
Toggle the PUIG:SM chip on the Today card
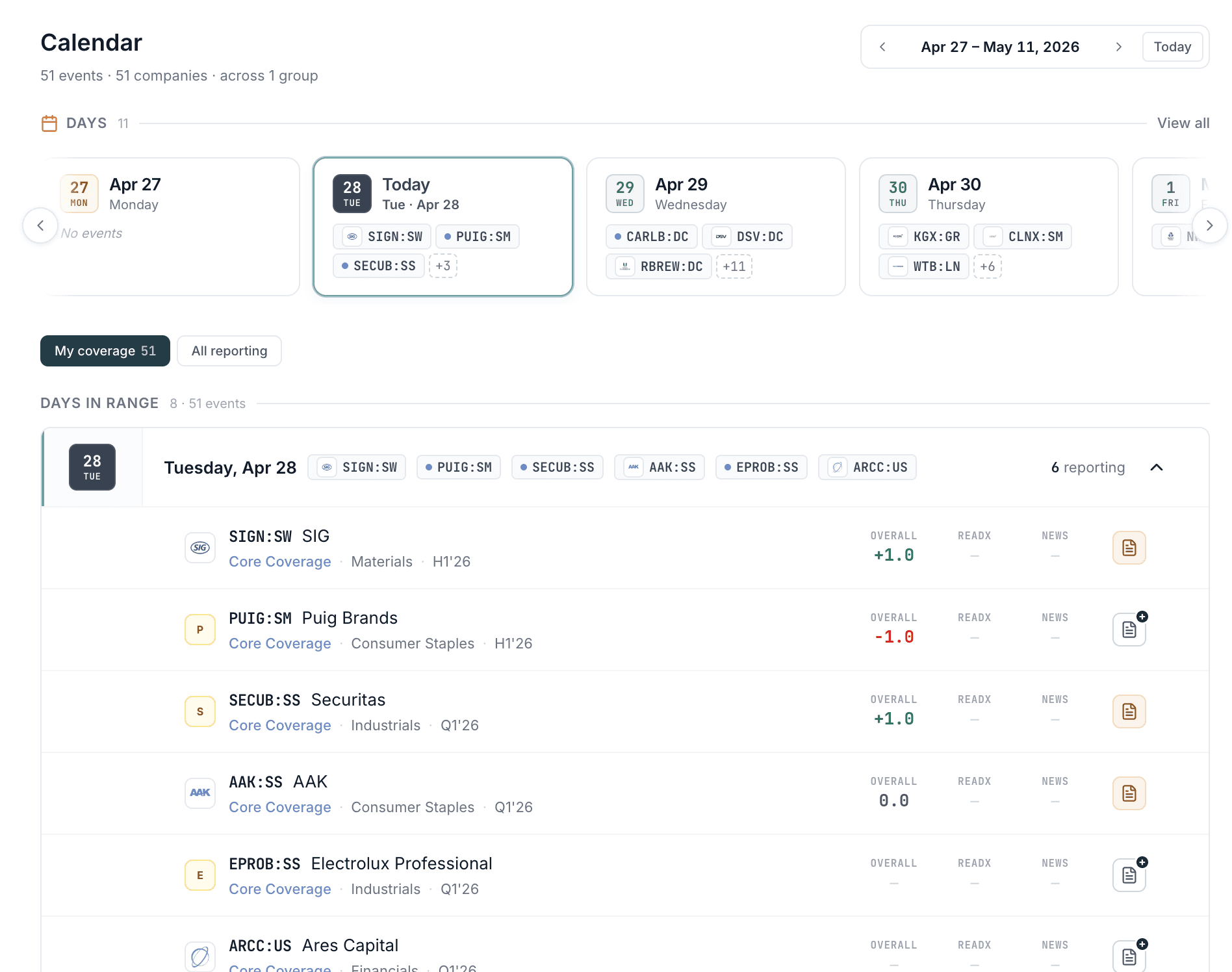coord(477,237)
